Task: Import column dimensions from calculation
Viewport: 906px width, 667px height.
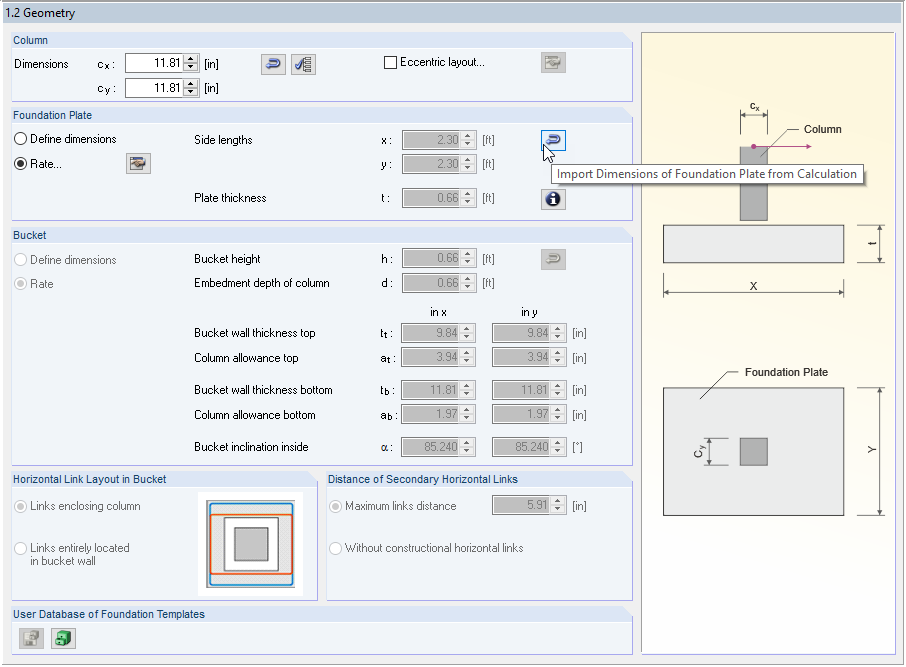Action: click(x=272, y=63)
